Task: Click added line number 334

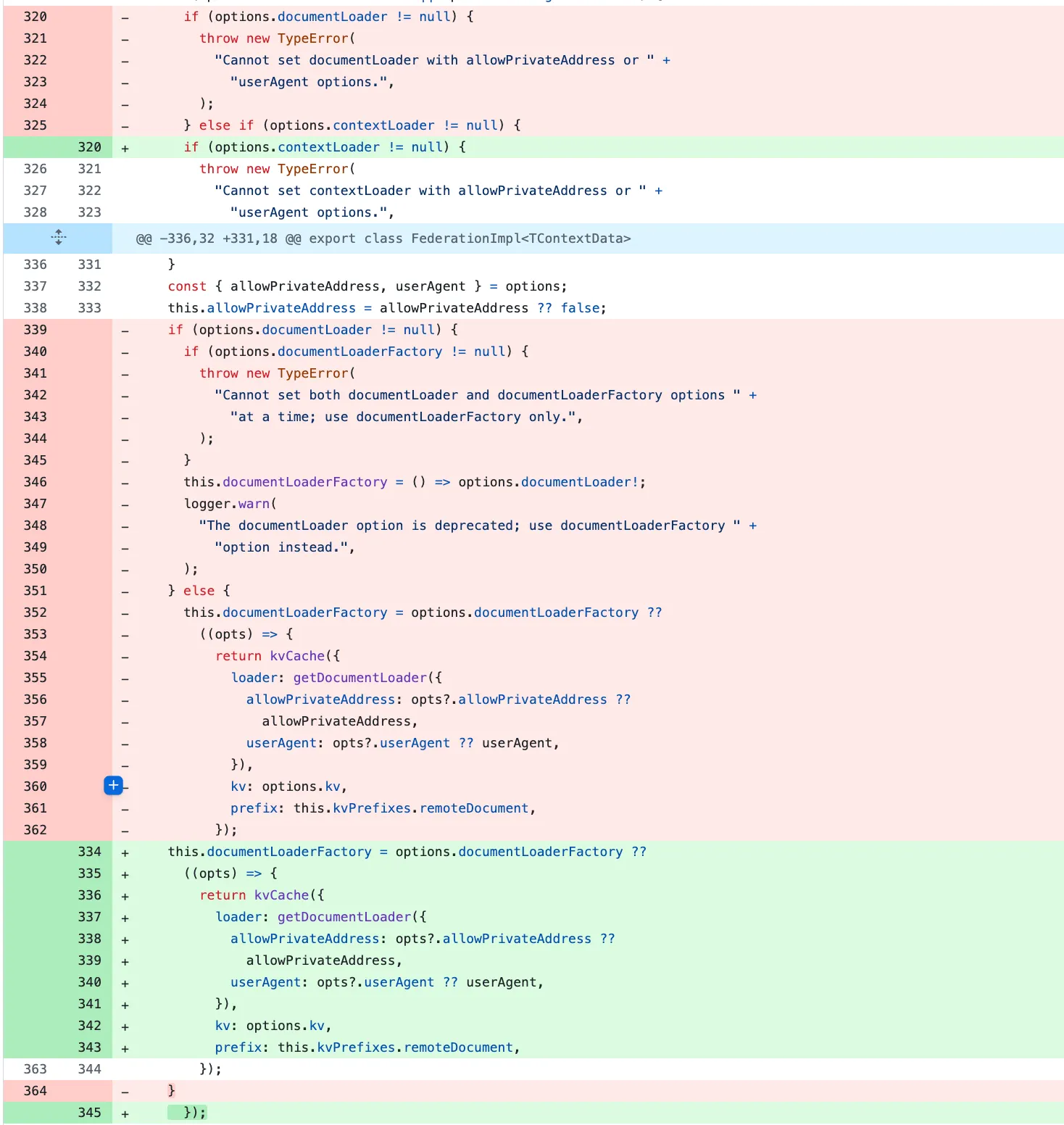Action: pos(89,852)
